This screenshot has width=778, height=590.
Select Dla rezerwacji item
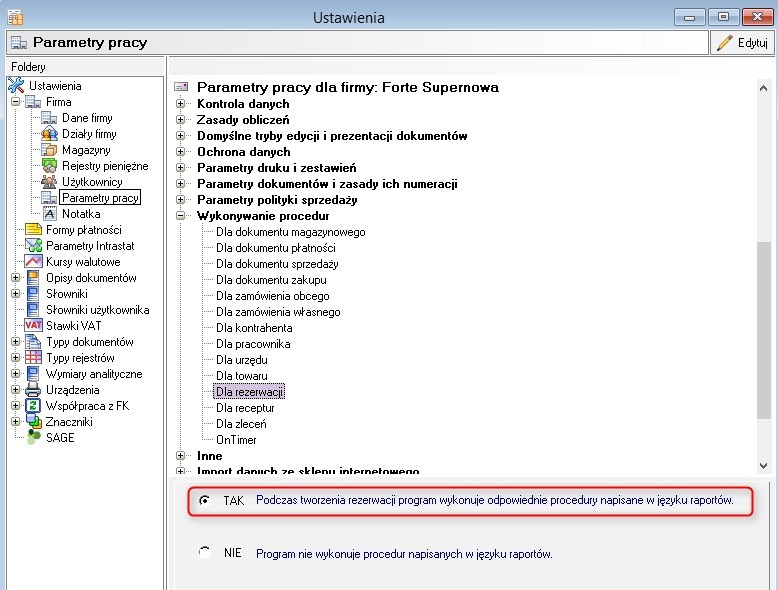tap(249, 392)
